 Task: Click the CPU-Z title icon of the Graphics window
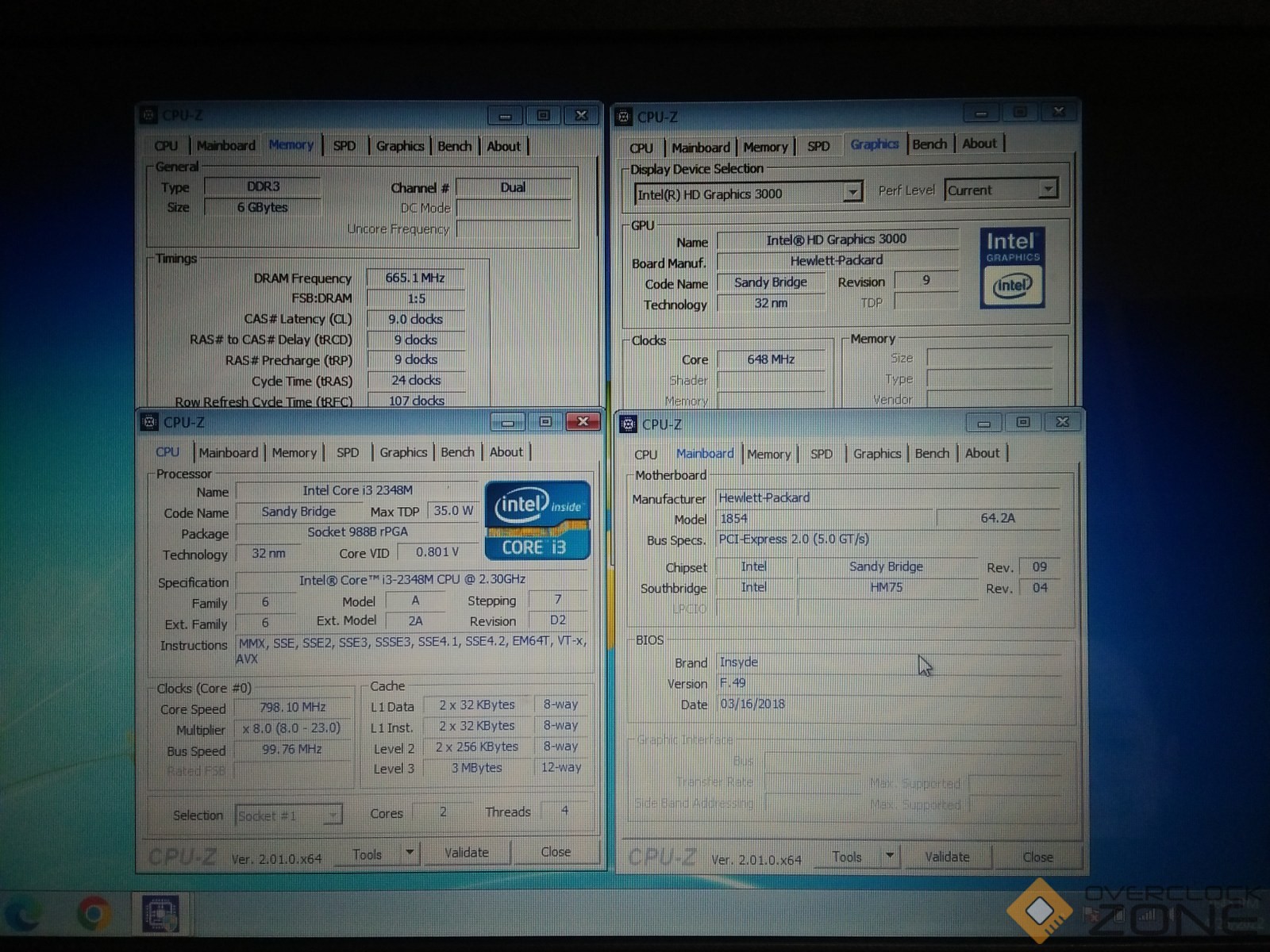pos(624,117)
